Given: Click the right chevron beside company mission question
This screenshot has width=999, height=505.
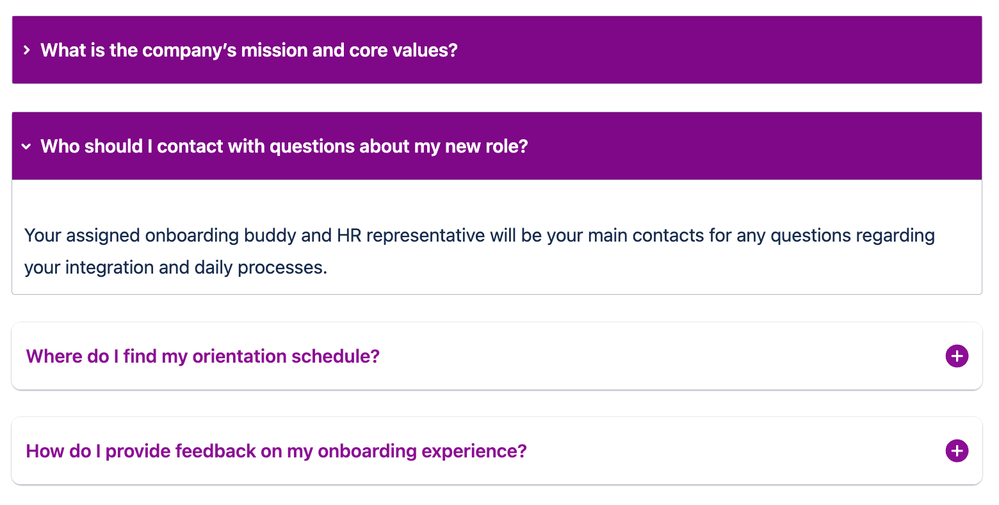Looking at the screenshot, I should tap(26, 50).
